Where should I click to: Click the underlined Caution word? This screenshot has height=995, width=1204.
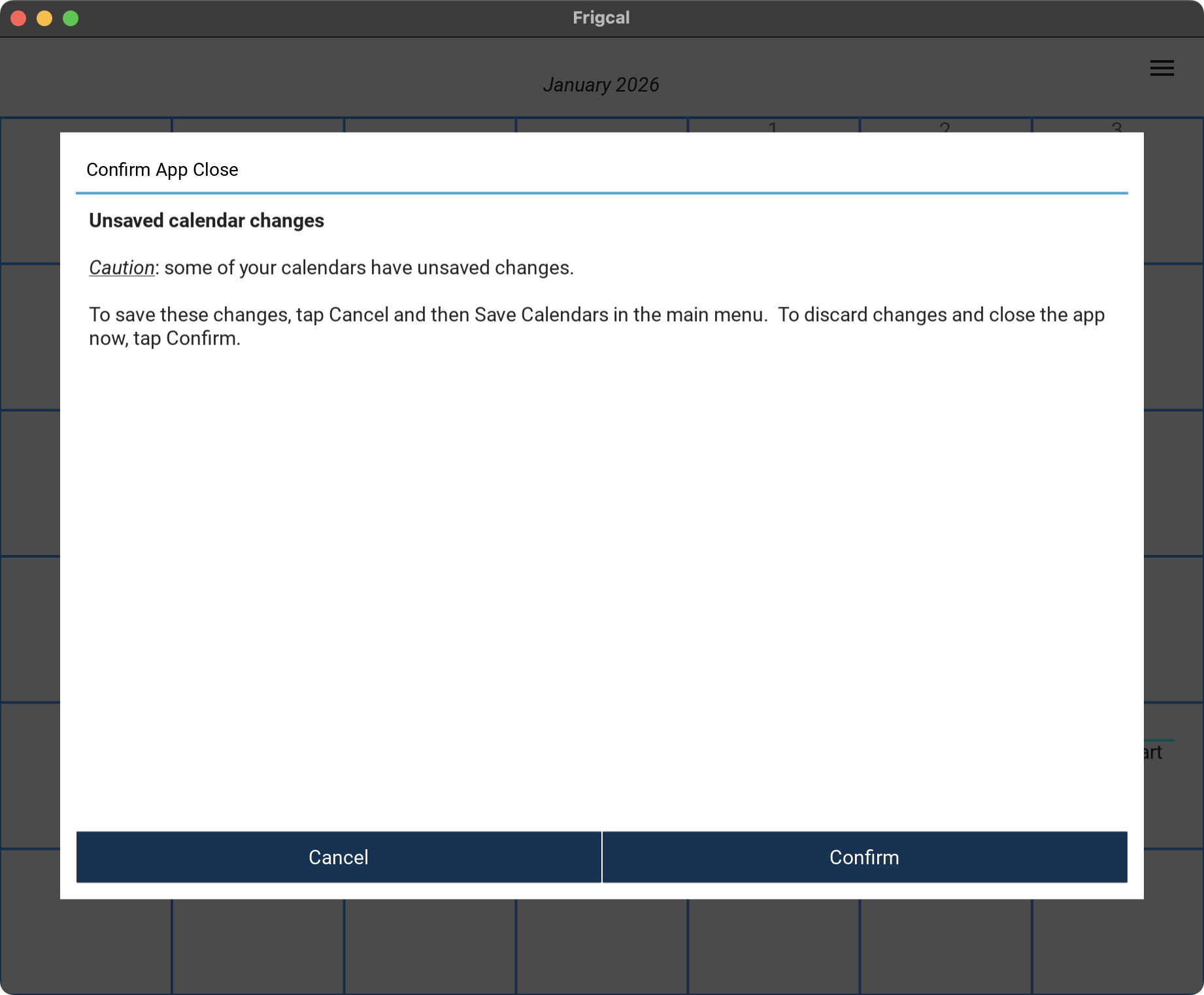tap(122, 268)
